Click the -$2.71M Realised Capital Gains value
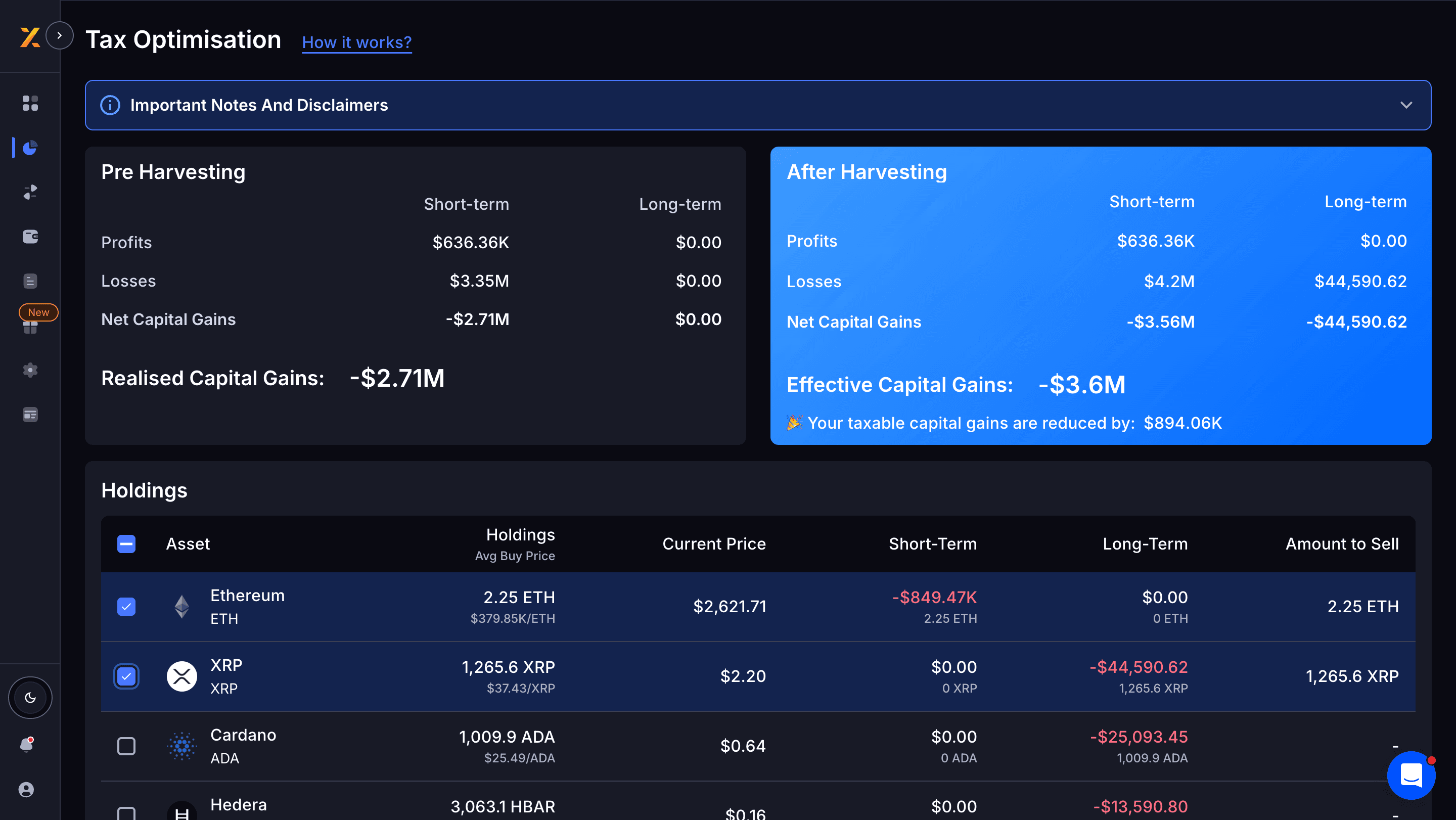Image resolution: width=1456 pixels, height=820 pixels. pyautogui.click(x=397, y=378)
